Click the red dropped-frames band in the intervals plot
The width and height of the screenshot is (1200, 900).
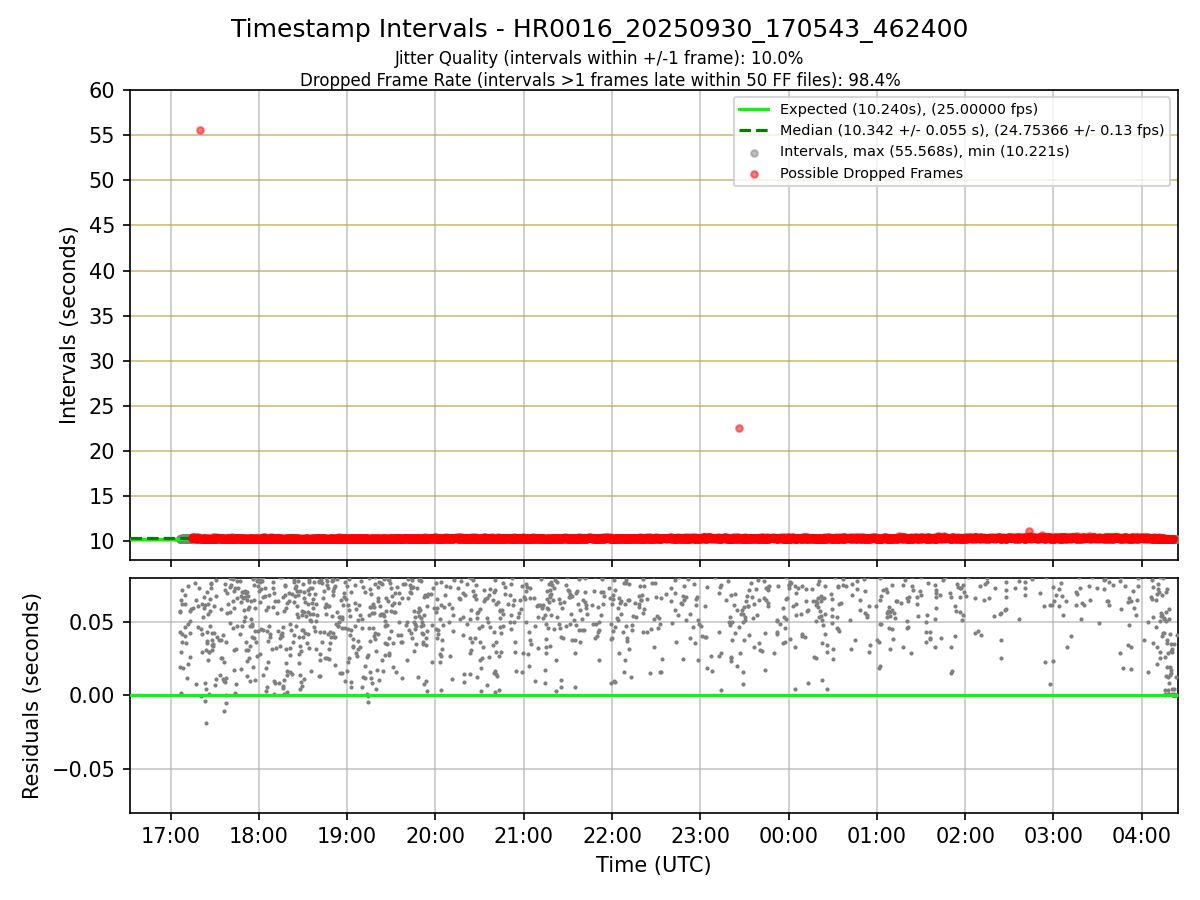click(683, 538)
